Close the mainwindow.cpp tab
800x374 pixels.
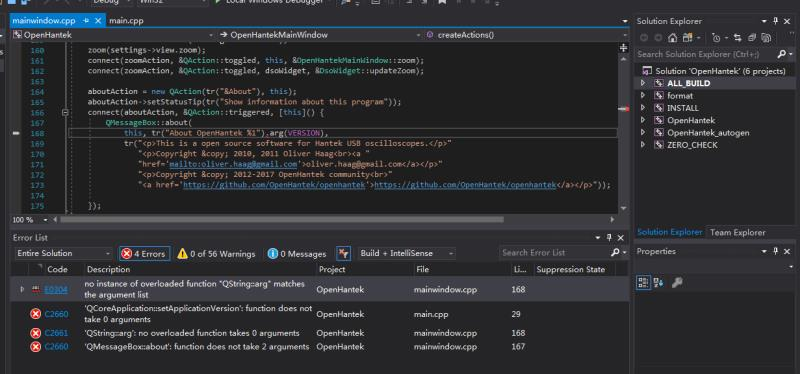[97, 21]
